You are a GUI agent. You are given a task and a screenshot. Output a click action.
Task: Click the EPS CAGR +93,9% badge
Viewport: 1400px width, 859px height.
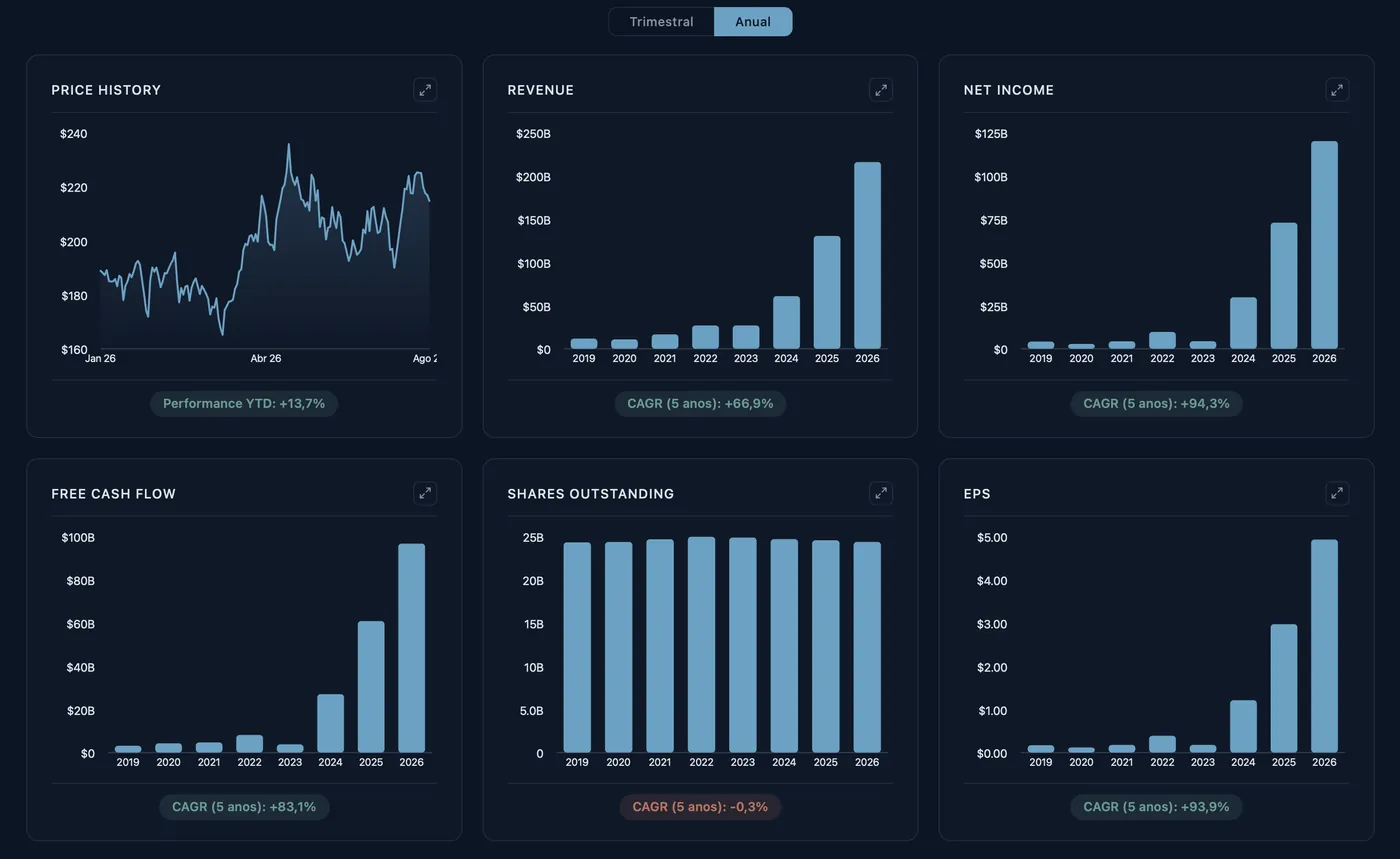coord(1156,807)
